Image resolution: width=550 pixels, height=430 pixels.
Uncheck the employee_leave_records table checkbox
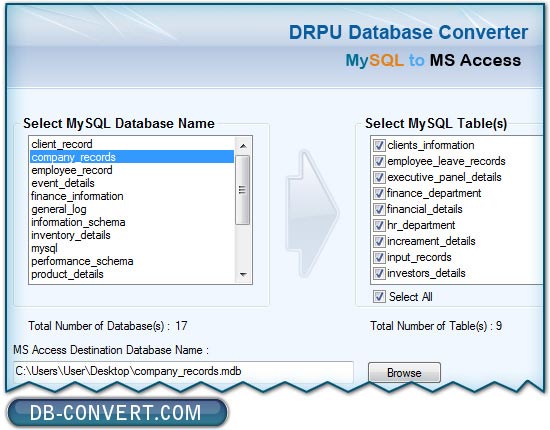point(379,161)
